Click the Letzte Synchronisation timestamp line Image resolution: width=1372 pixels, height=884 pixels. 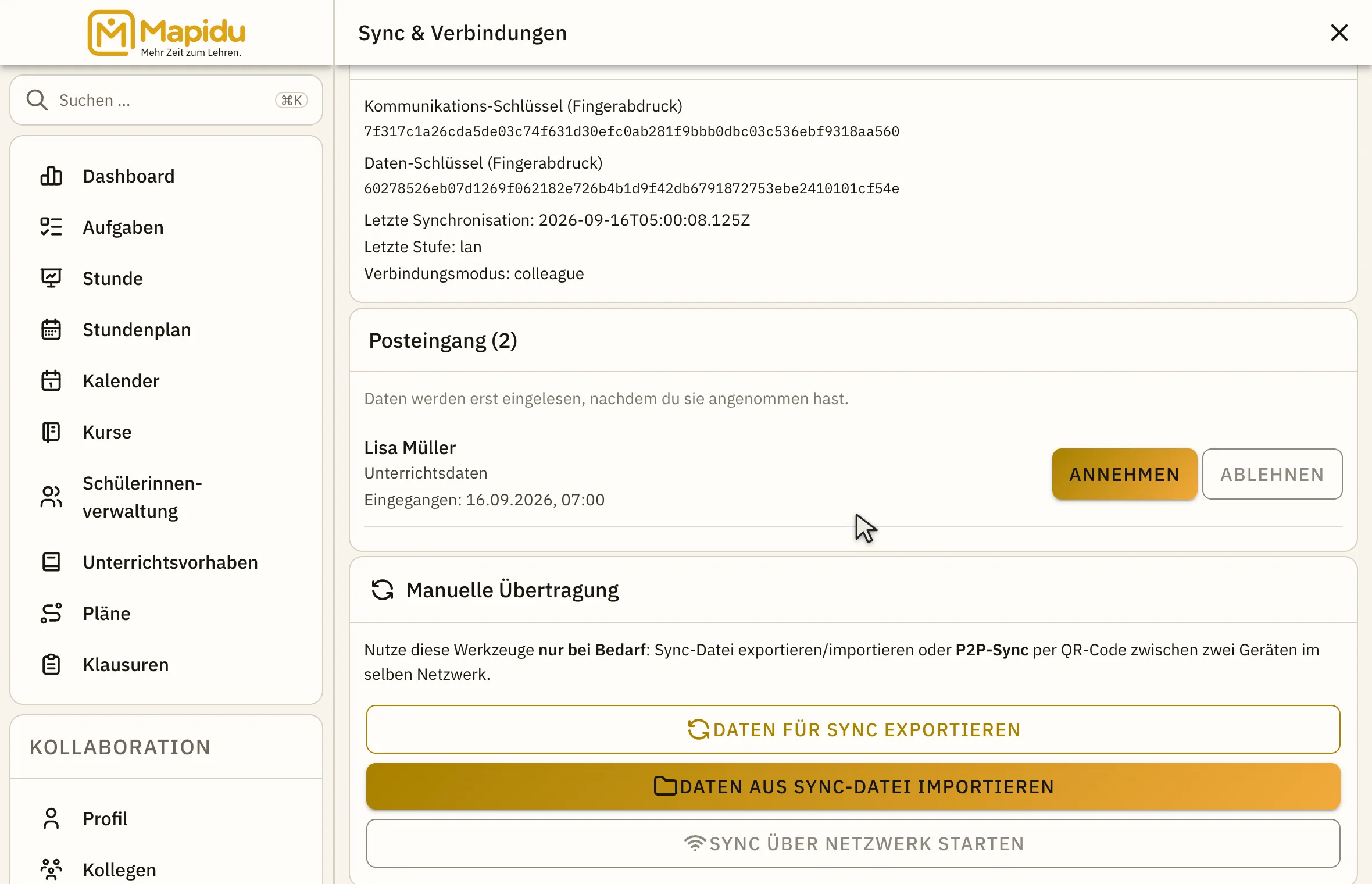[x=557, y=220]
